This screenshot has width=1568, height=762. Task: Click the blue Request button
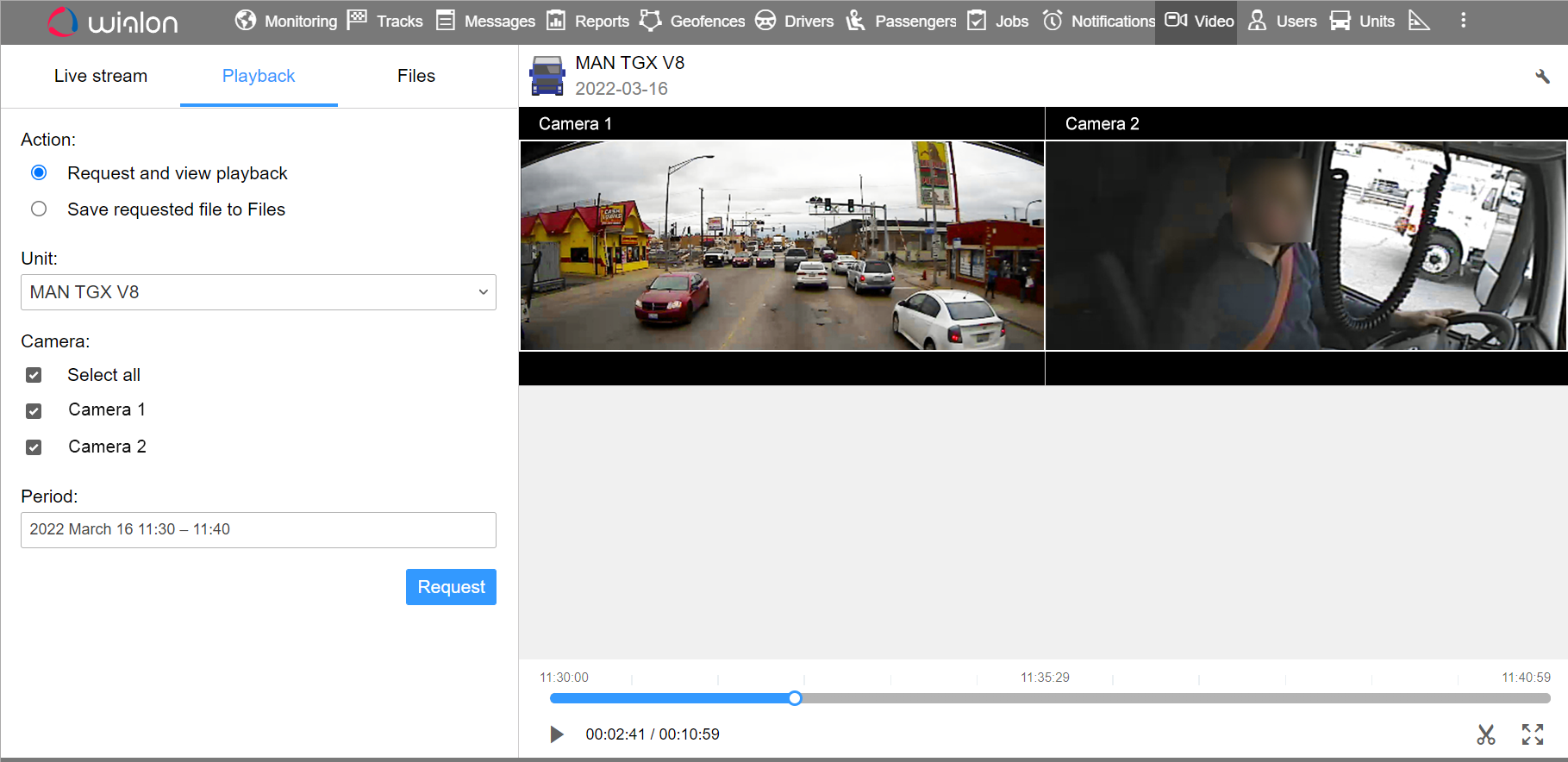(x=451, y=587)
